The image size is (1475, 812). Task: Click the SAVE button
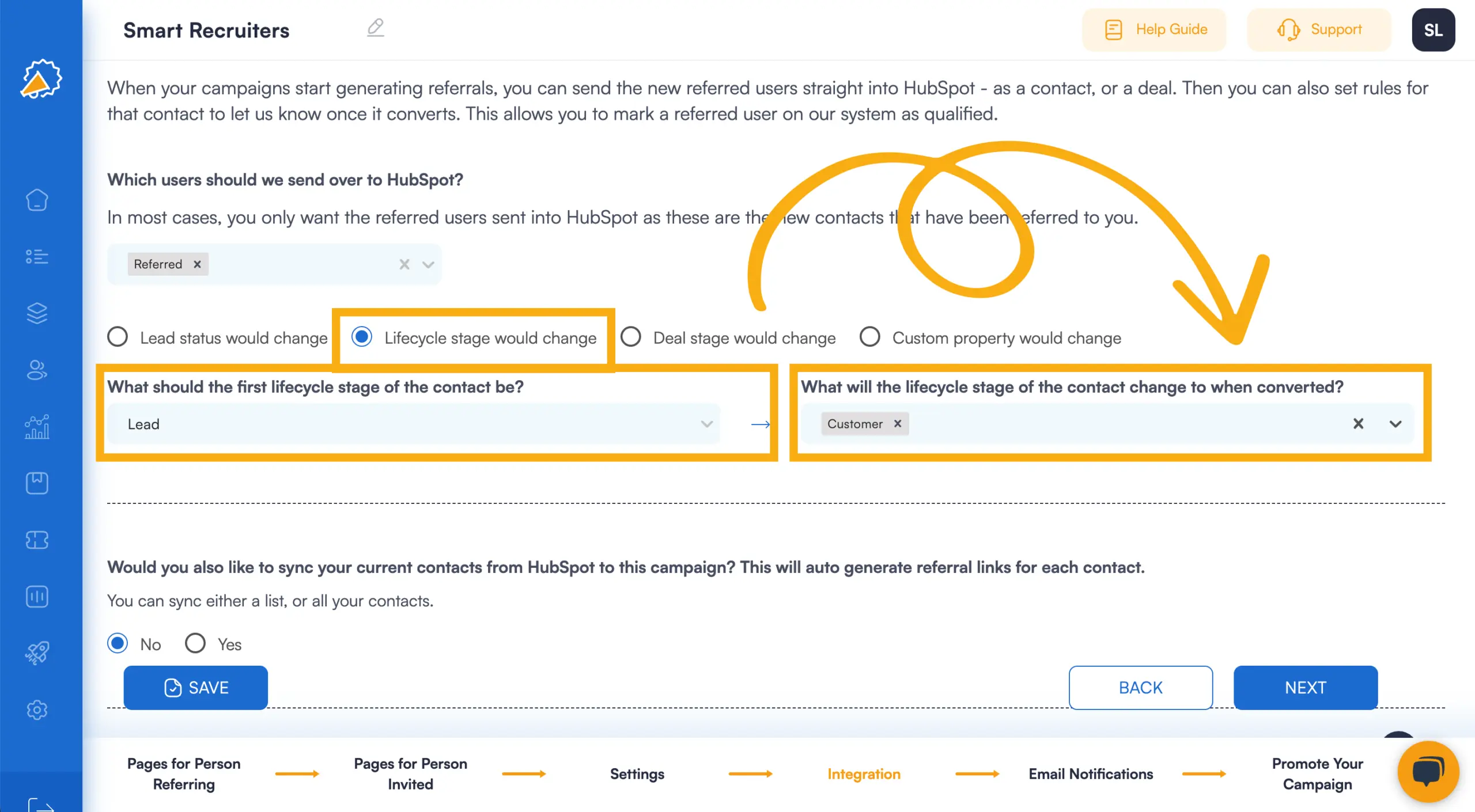pos(196,688)
